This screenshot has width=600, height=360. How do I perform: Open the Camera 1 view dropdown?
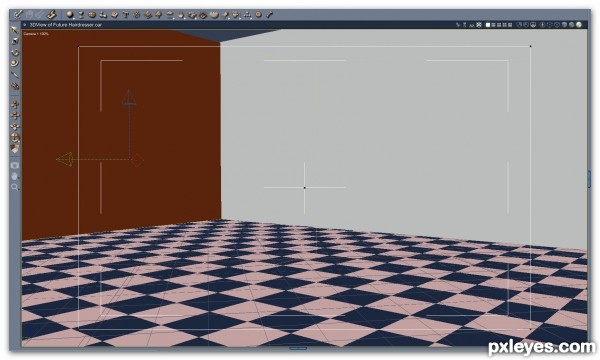pos(36,34)
